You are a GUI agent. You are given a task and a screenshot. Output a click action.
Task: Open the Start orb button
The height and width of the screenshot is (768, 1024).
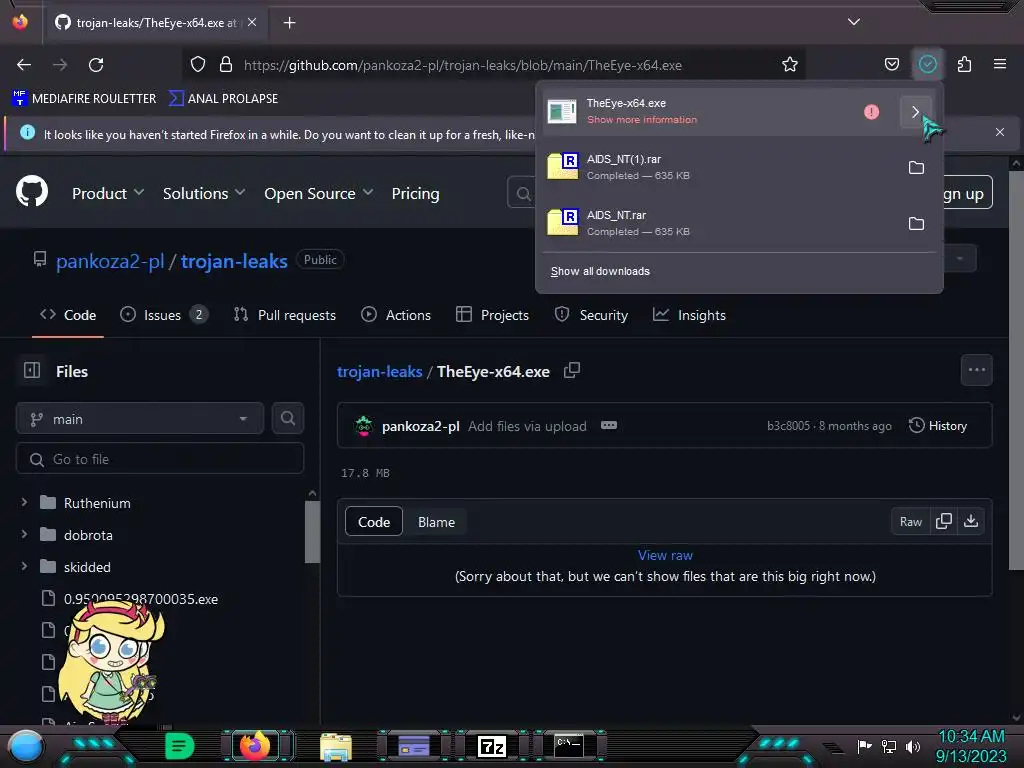(x=26, y=746)
